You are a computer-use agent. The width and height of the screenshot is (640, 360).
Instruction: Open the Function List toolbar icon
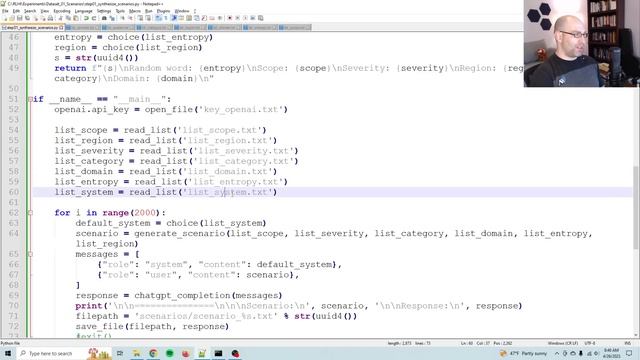[204, 18]
